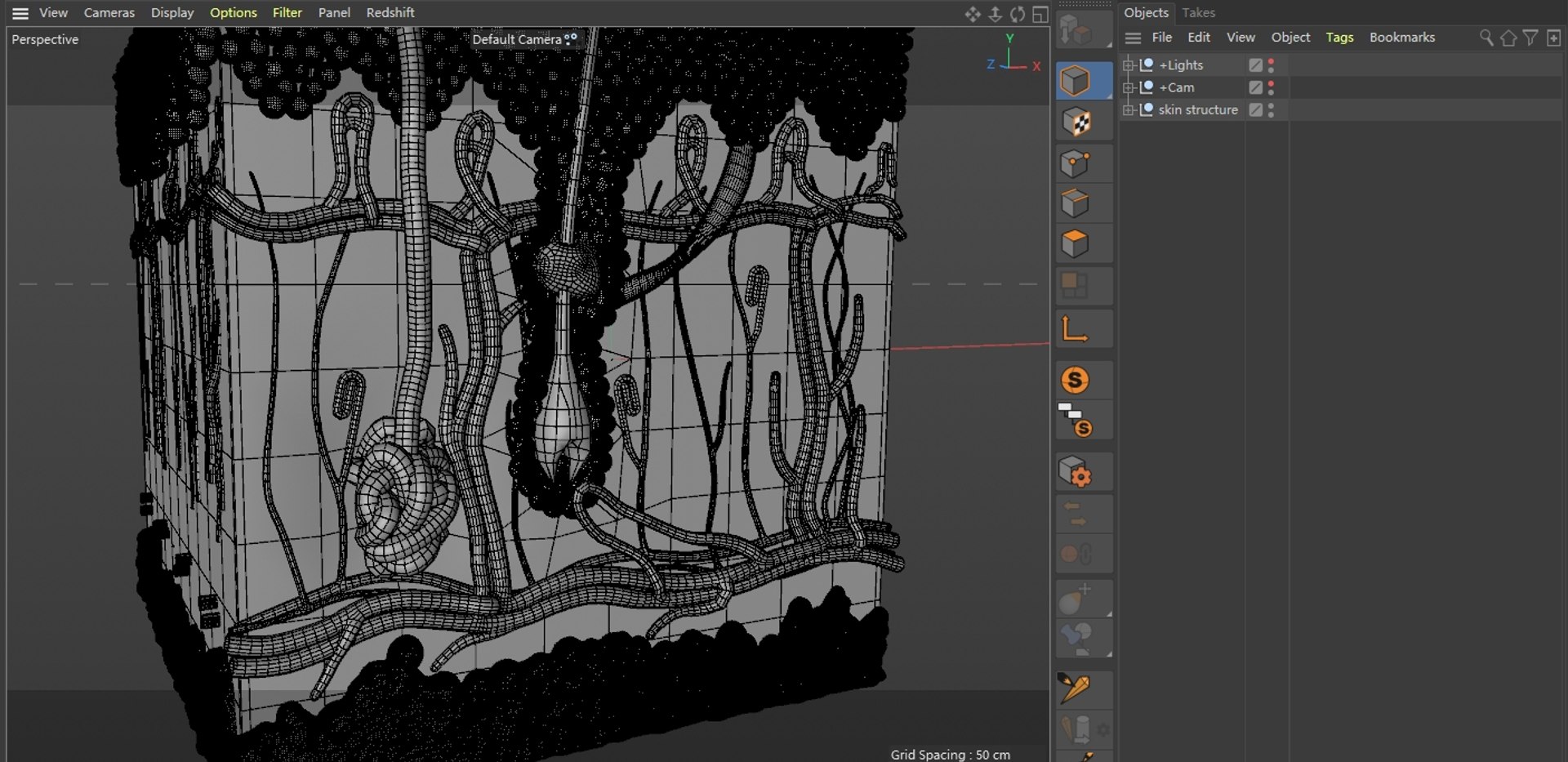Activate Polygons mode icon
This screenshot has width=1568, height=762.
pos(1076,244)
